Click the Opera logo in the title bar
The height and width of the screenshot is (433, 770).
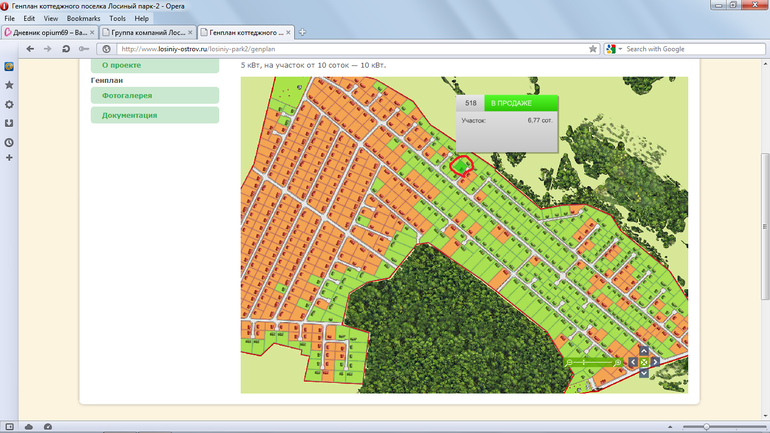tap(4, 6)
